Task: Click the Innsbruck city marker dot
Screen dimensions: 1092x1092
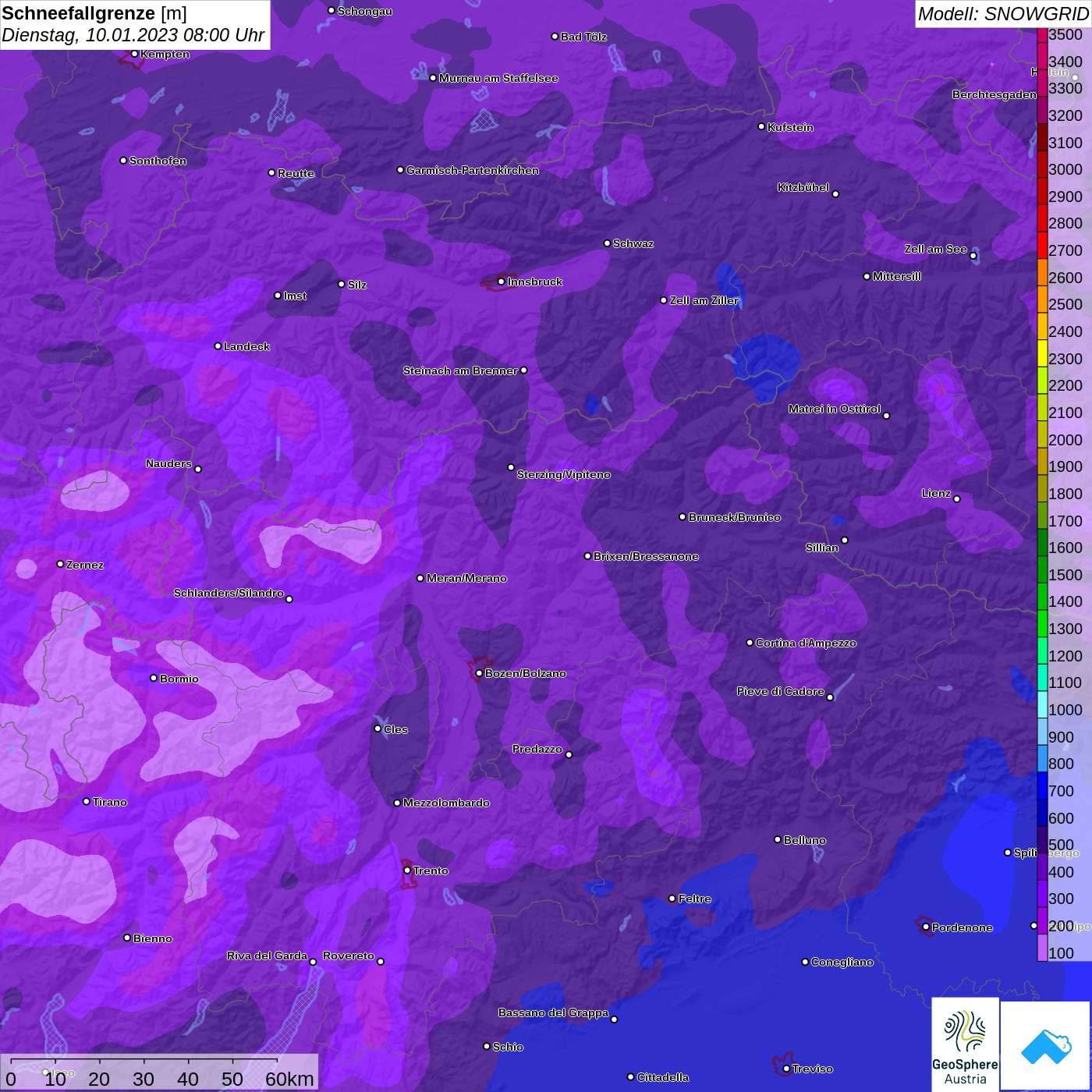Action: pyautogui.click(x=501, y=282)
